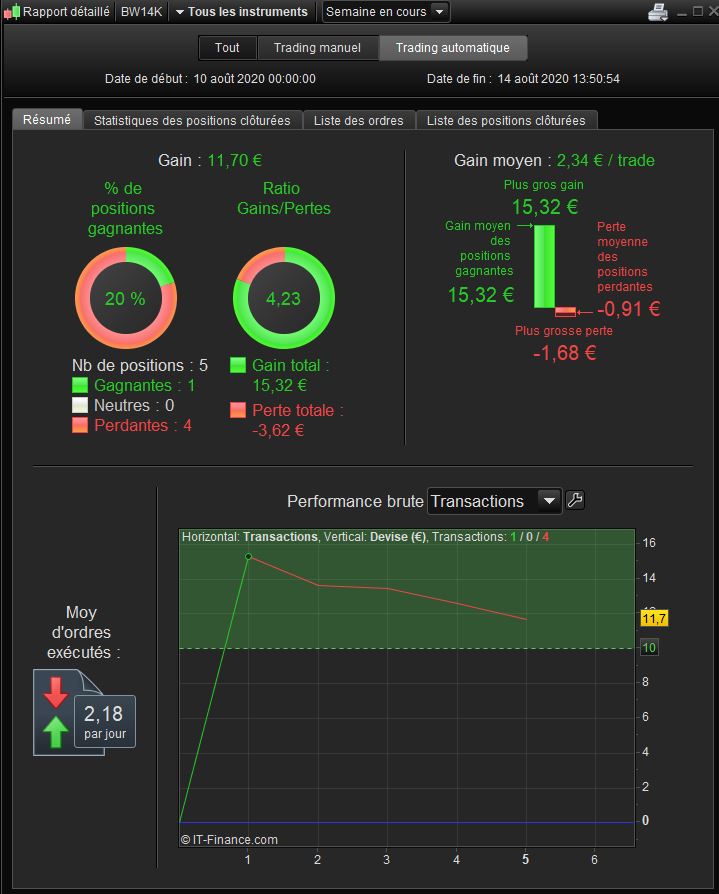Image resolution: width=719 pixels, height=894 pixels.
Task: Switch to Statistiques des positions clôturées tab
Action: click(192, 120)
